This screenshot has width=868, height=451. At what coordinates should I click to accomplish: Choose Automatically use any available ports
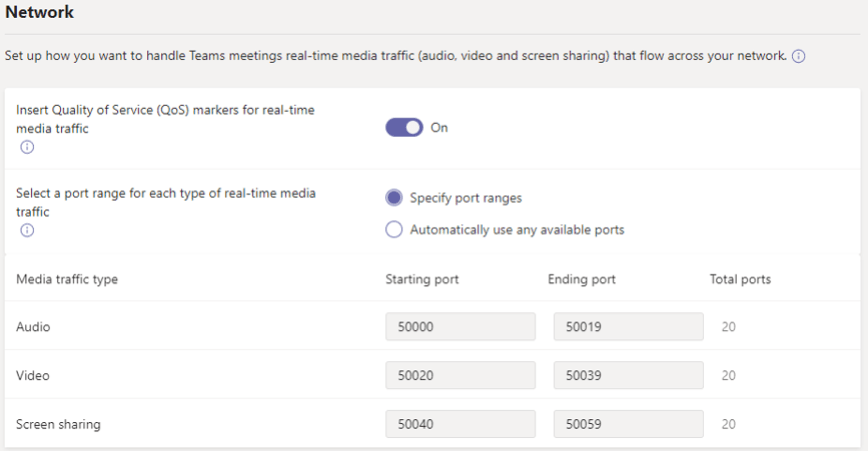(x=394, y=230)
